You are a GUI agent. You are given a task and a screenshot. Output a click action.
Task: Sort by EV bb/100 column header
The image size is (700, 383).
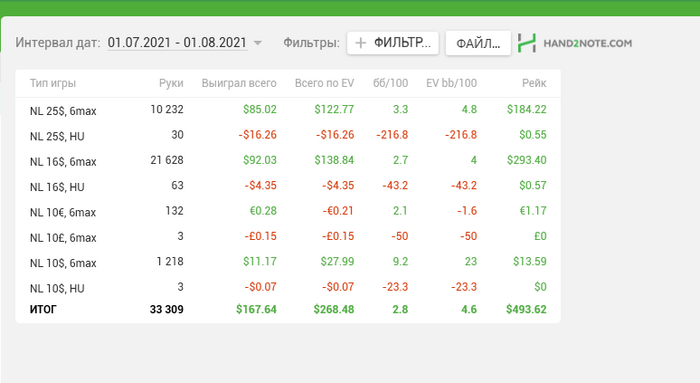[x=451, y=83]
